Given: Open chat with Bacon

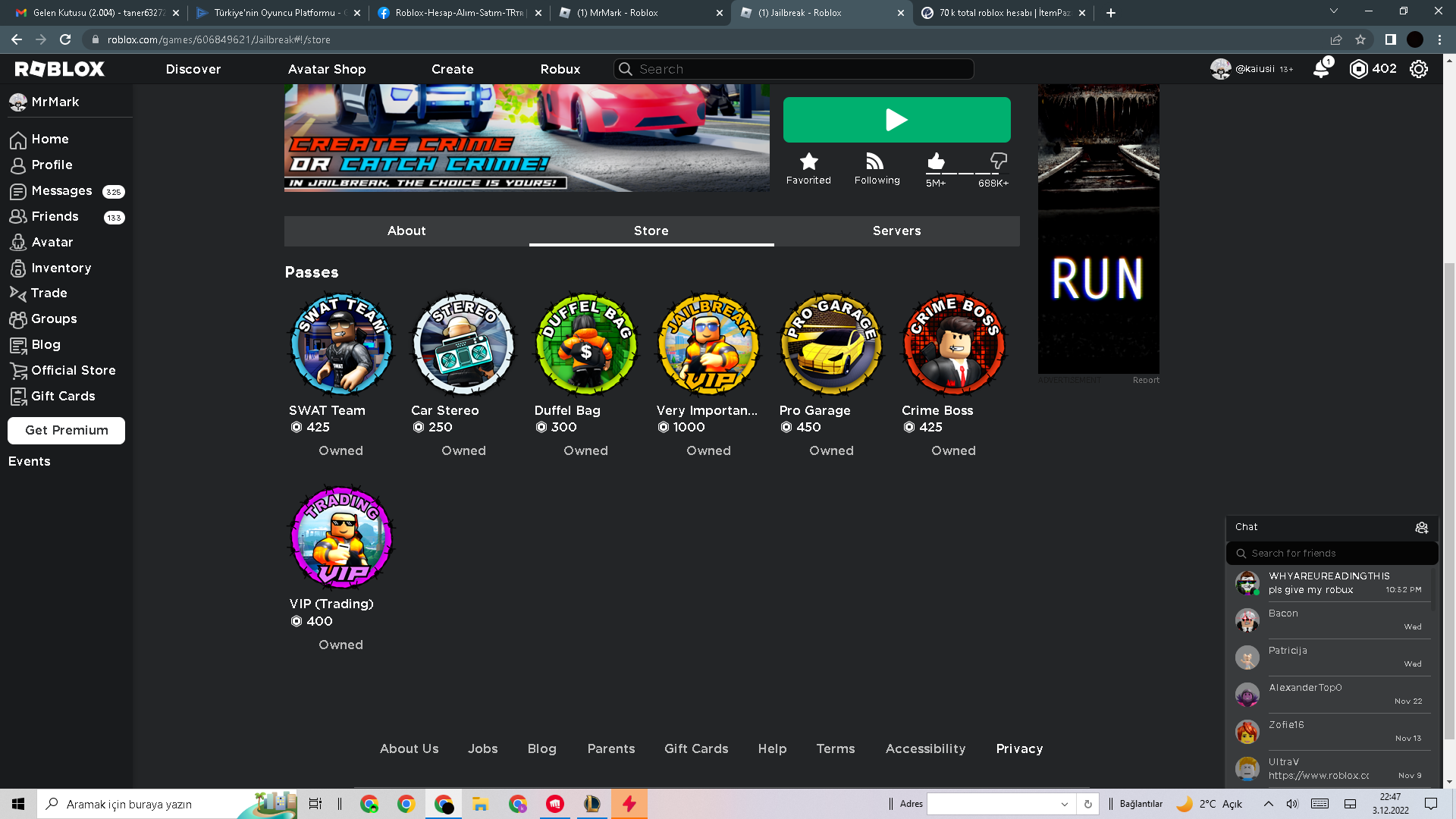Looking at the screenshot, I should [x=1332, y=620].
